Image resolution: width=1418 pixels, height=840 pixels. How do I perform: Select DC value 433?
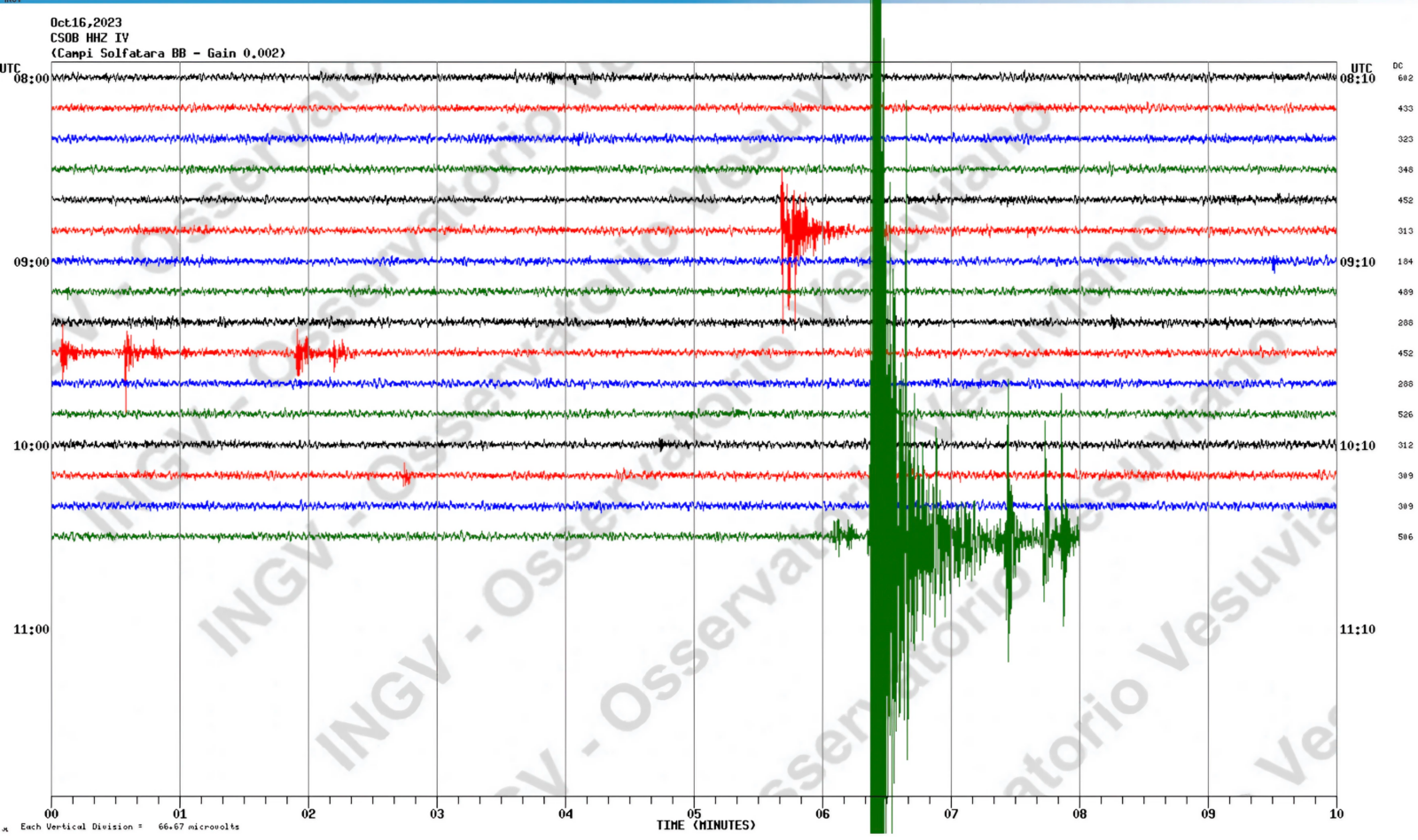coord(1406,109)
